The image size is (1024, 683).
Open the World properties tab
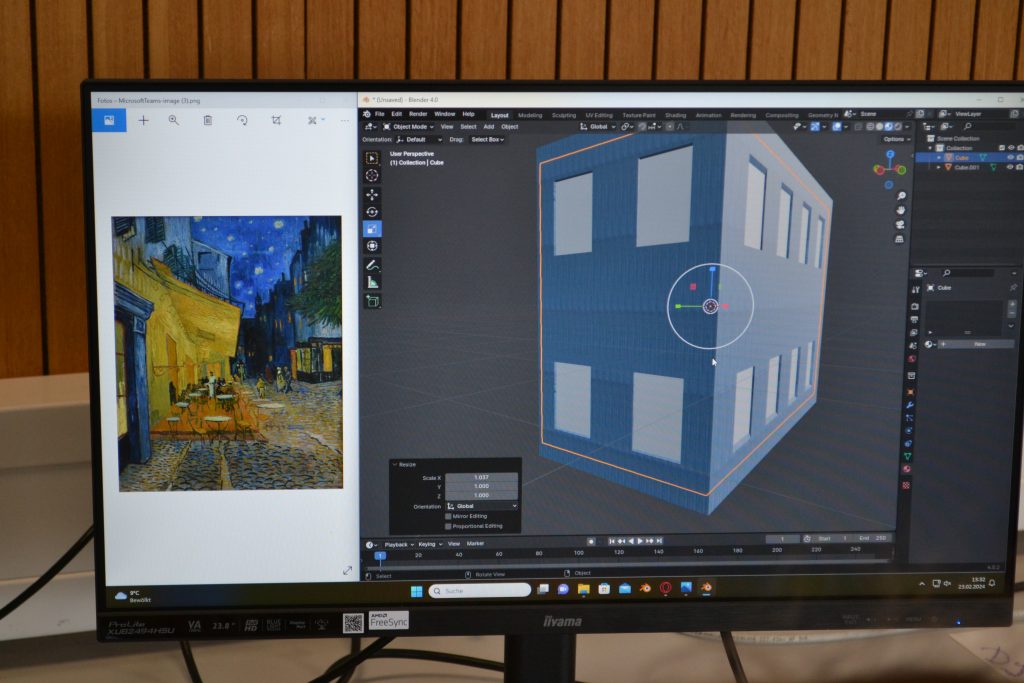point(912,359)
